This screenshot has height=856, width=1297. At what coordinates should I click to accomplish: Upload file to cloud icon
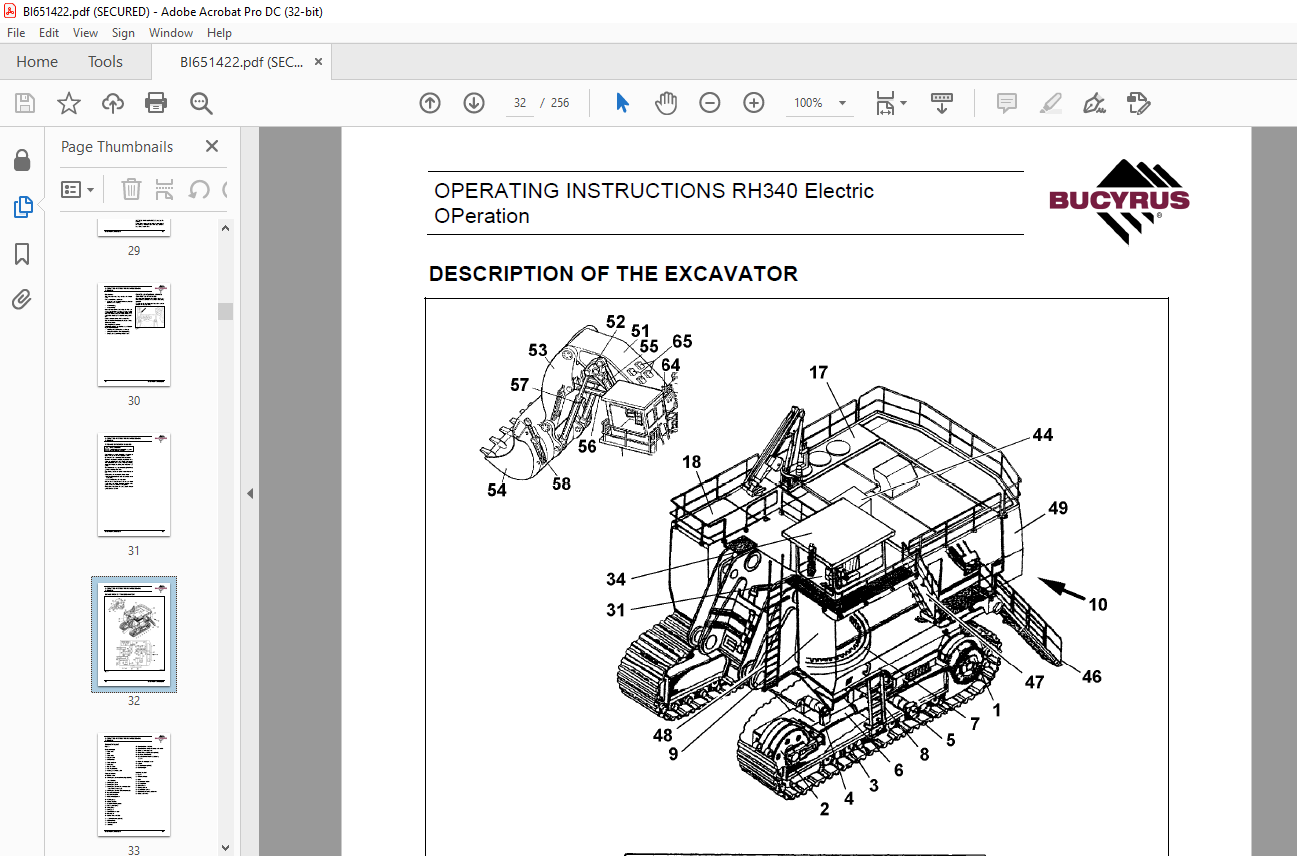click(113, 103)
